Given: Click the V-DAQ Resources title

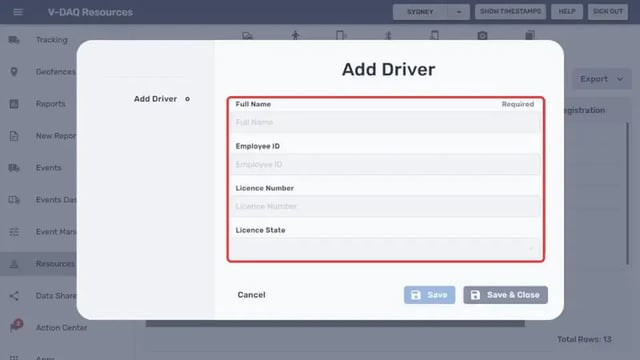Looking at the screenshot, I should click(x=90, y=12).
